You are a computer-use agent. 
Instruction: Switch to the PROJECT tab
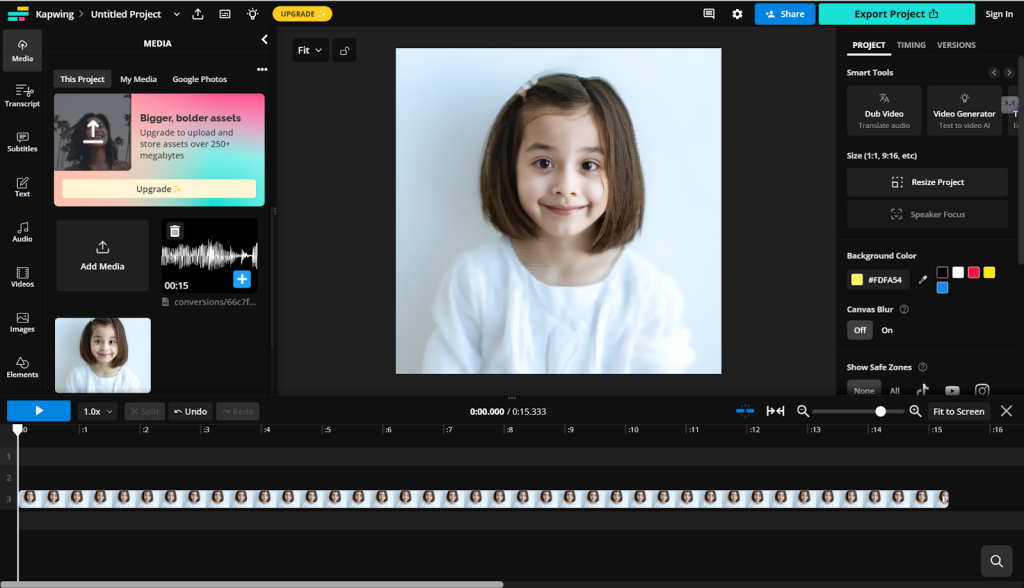[869, 45]
